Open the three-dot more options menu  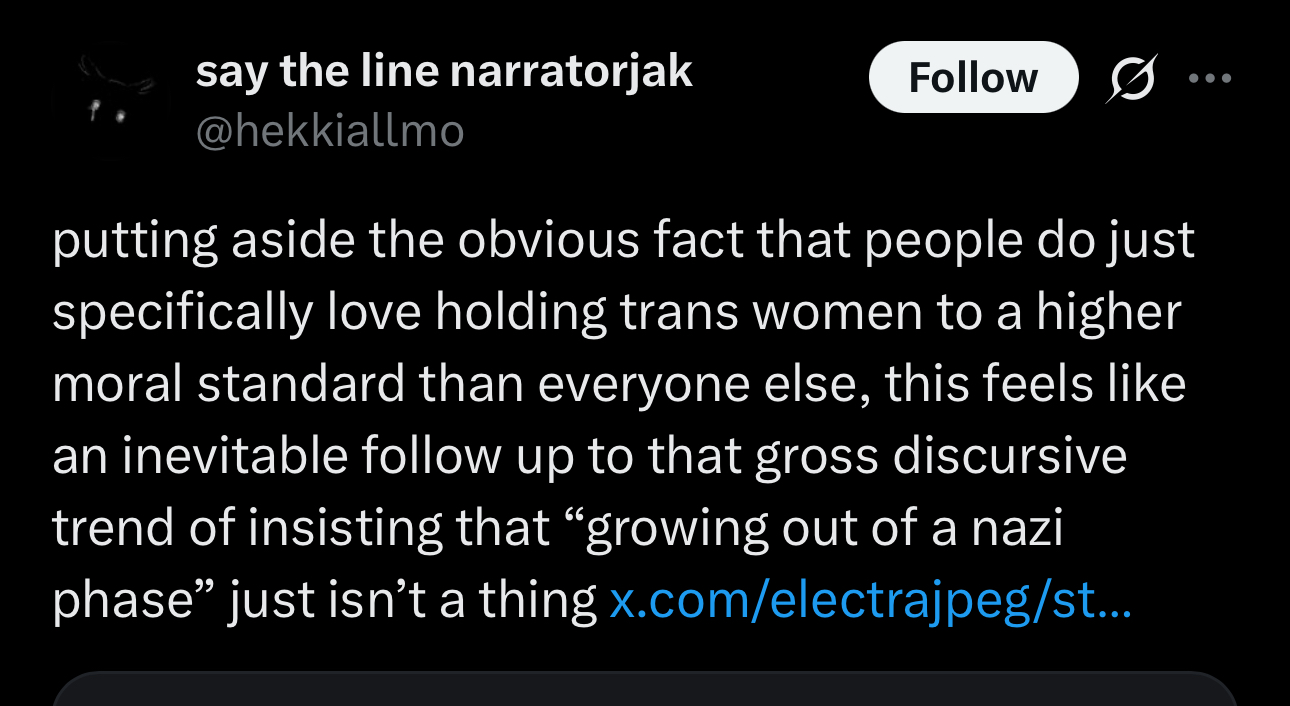[x=1211, y=78]
